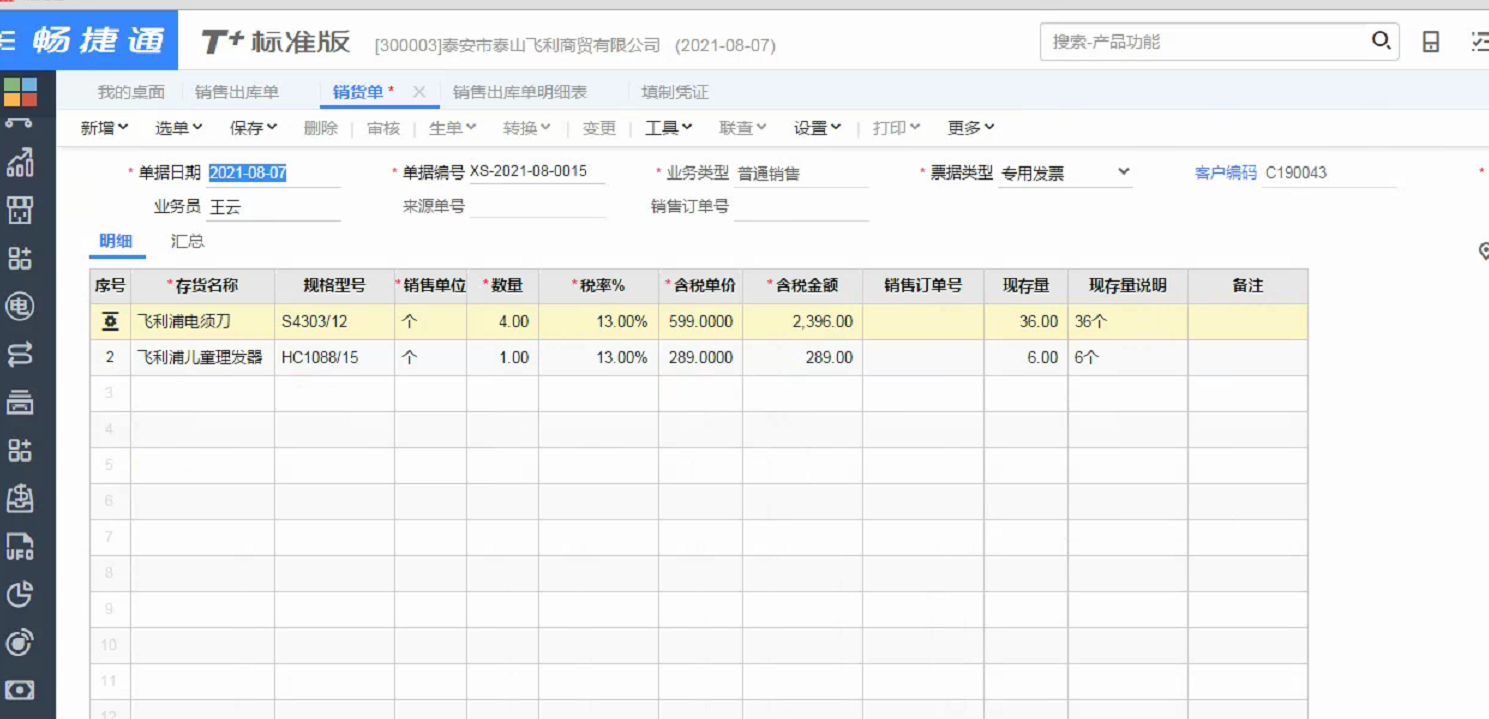Click the 289.0000 unit price cell
The width and height of the screenshot is (1489, 719).
point(701,358)
